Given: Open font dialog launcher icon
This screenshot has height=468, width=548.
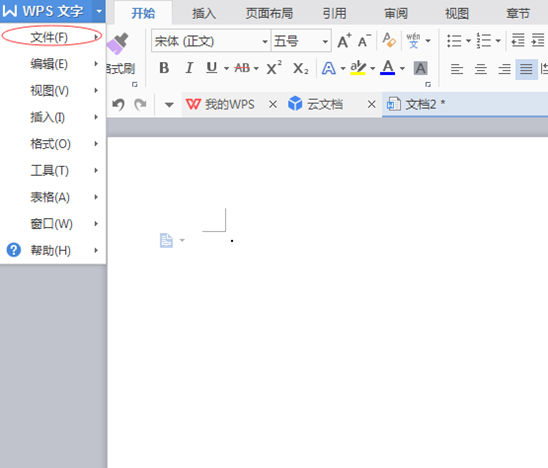Looking at the screenshot, I should click(428, 84).
